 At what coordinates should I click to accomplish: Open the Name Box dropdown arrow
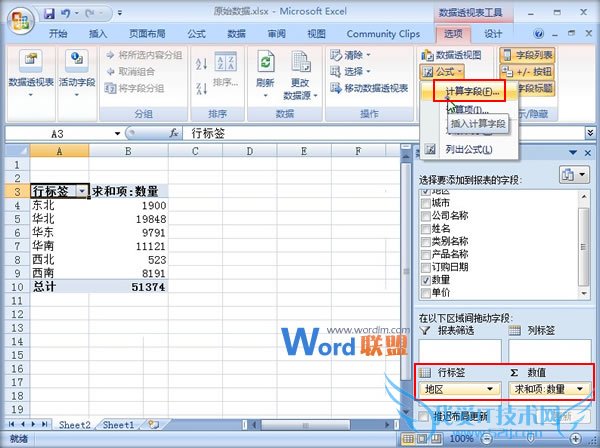(117, 134)
